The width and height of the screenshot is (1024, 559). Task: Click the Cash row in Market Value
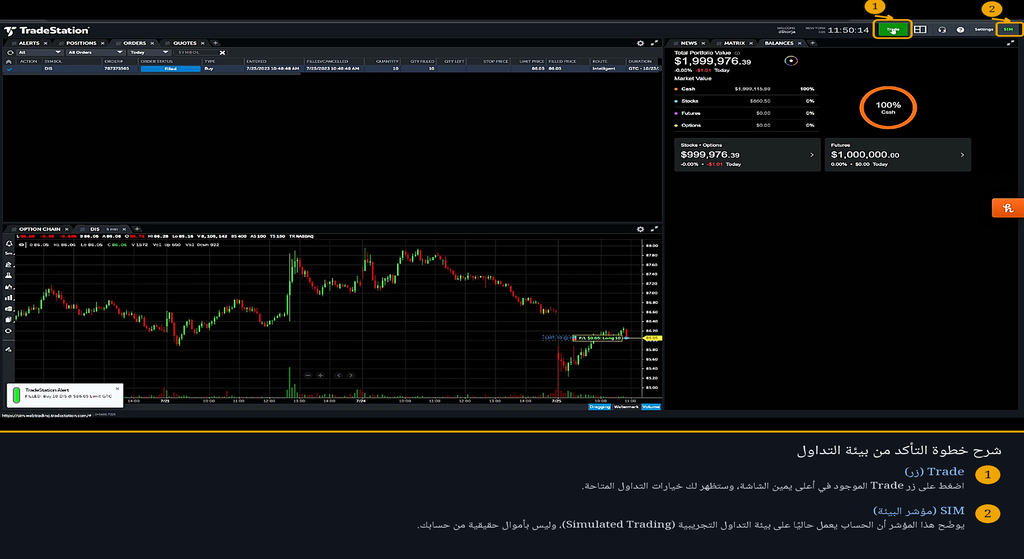click(x=745, y=89)
